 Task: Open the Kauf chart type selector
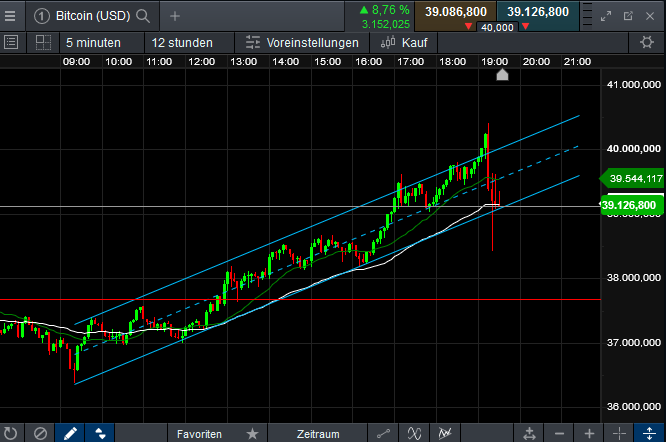coord(404,43)
